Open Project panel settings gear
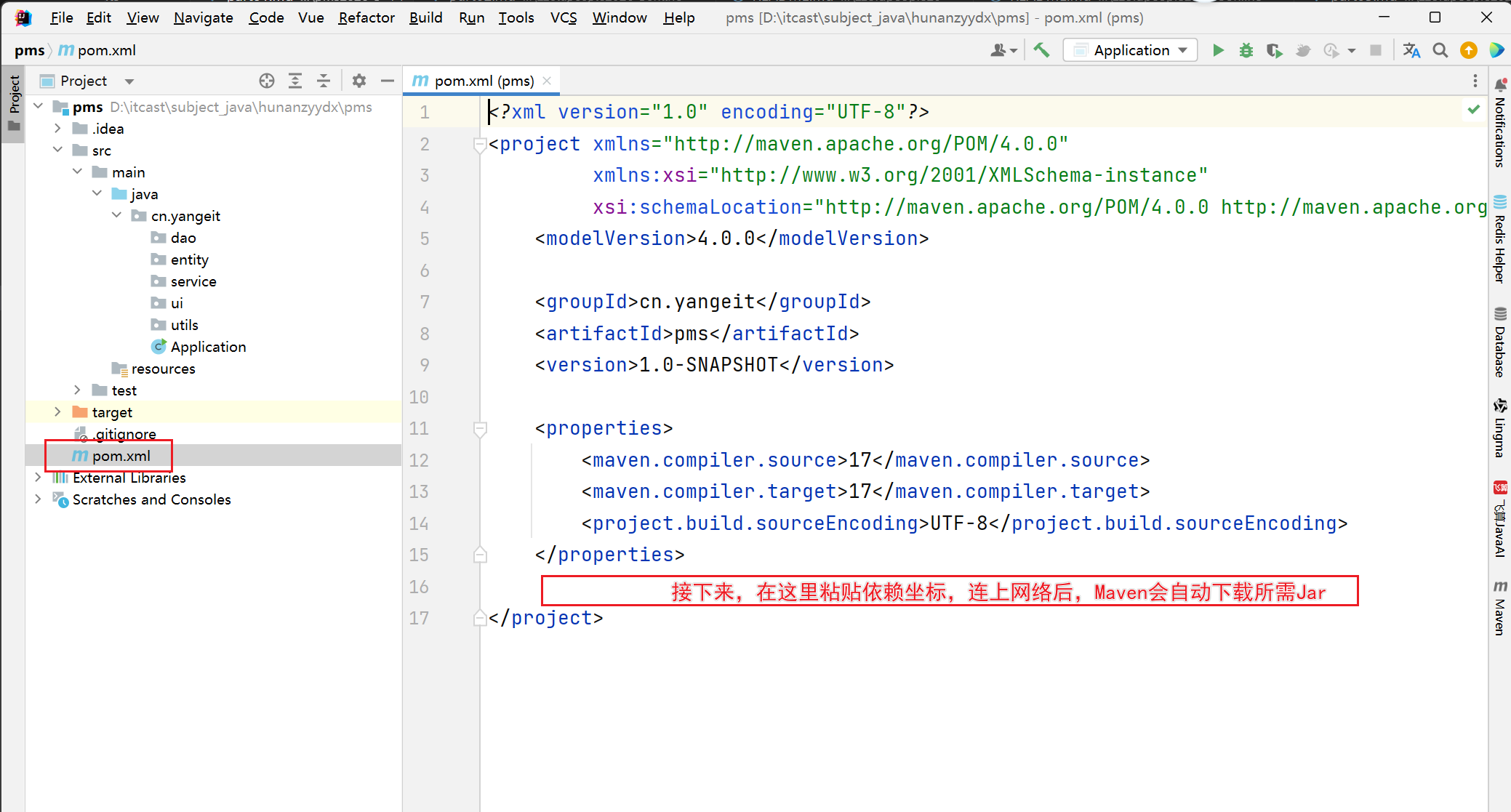Viewport: 1511px width, 812px height. tap(358, 81)
